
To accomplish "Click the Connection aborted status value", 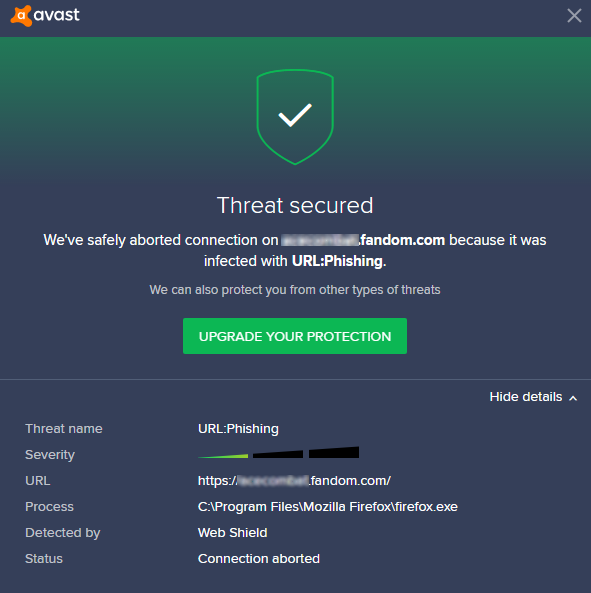I will [259, 559].
